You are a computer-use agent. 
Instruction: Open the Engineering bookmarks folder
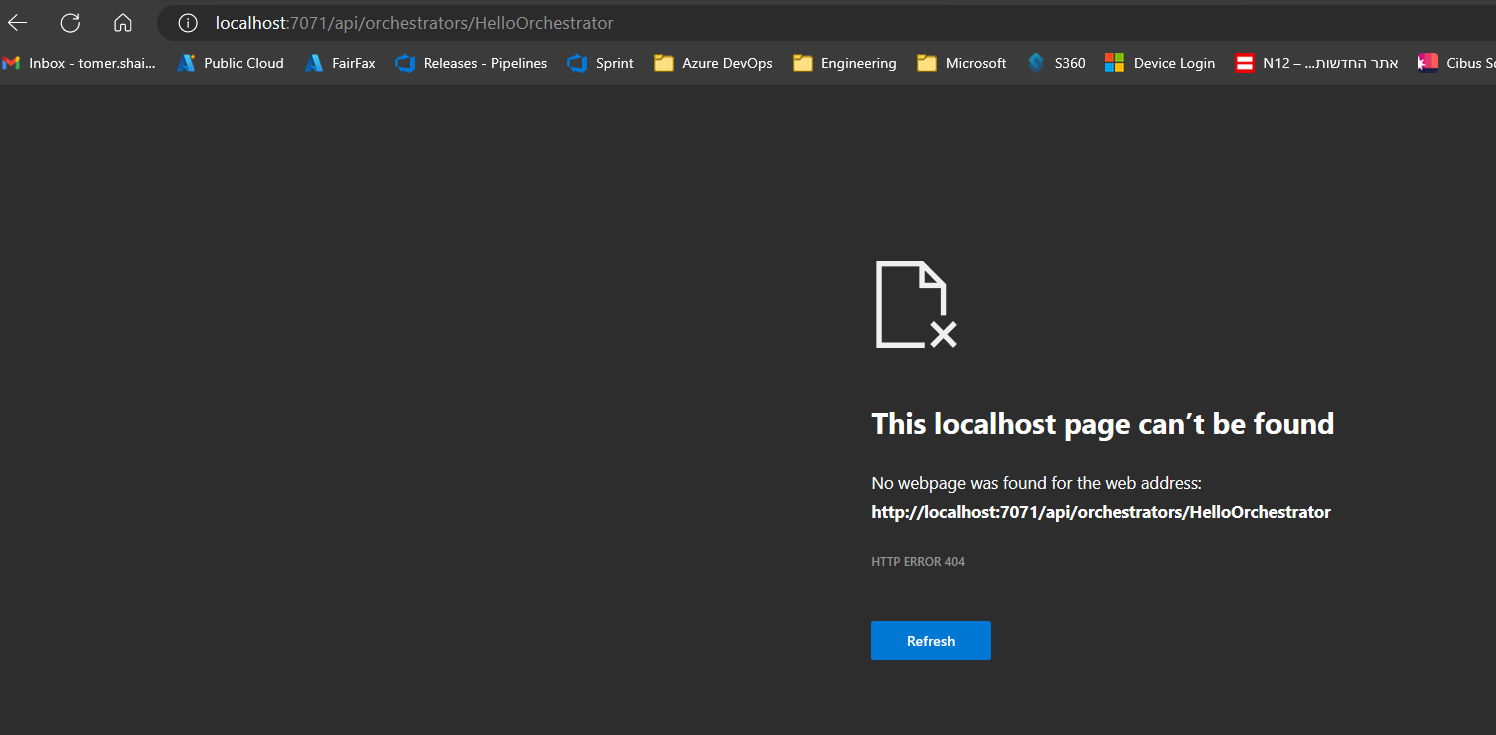click(844, 62)
